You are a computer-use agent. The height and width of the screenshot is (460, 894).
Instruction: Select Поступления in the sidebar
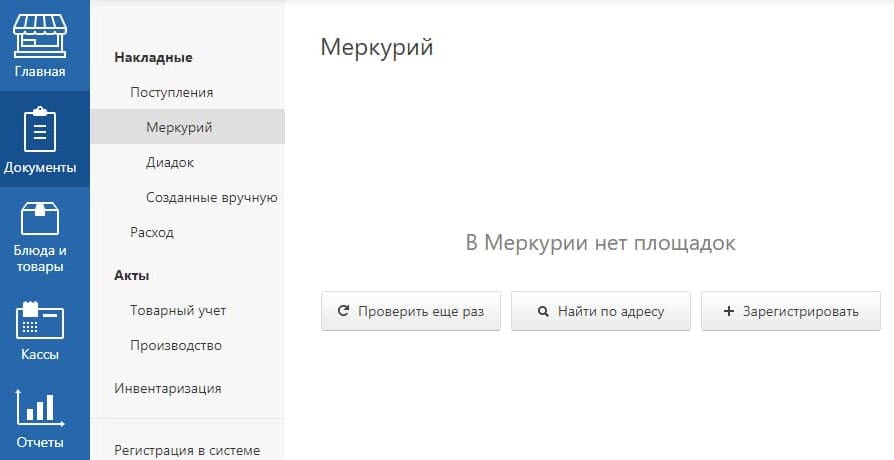click(172, 92)
